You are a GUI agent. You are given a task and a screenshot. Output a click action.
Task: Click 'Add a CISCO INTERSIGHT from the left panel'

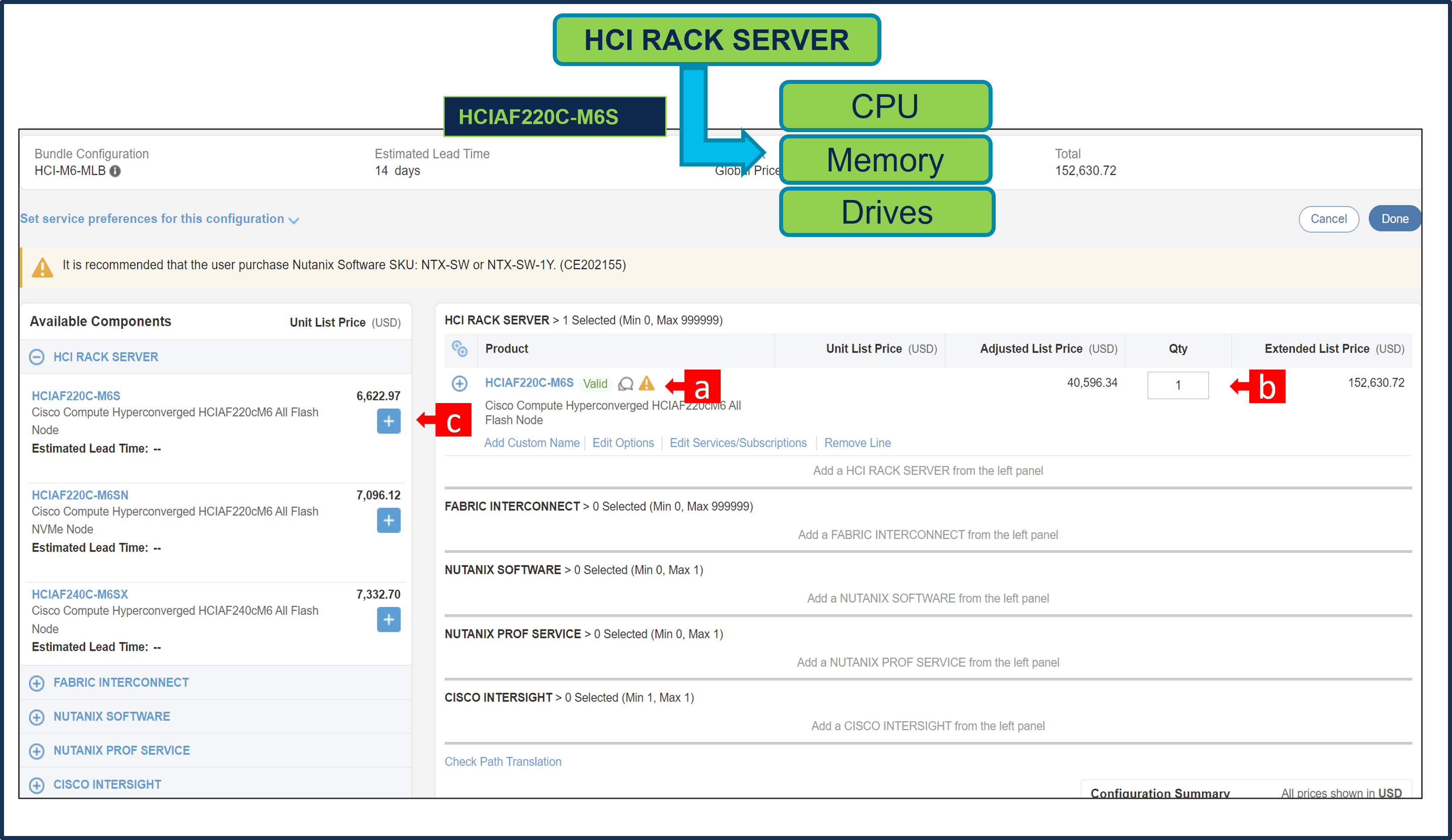pos(928,726)
